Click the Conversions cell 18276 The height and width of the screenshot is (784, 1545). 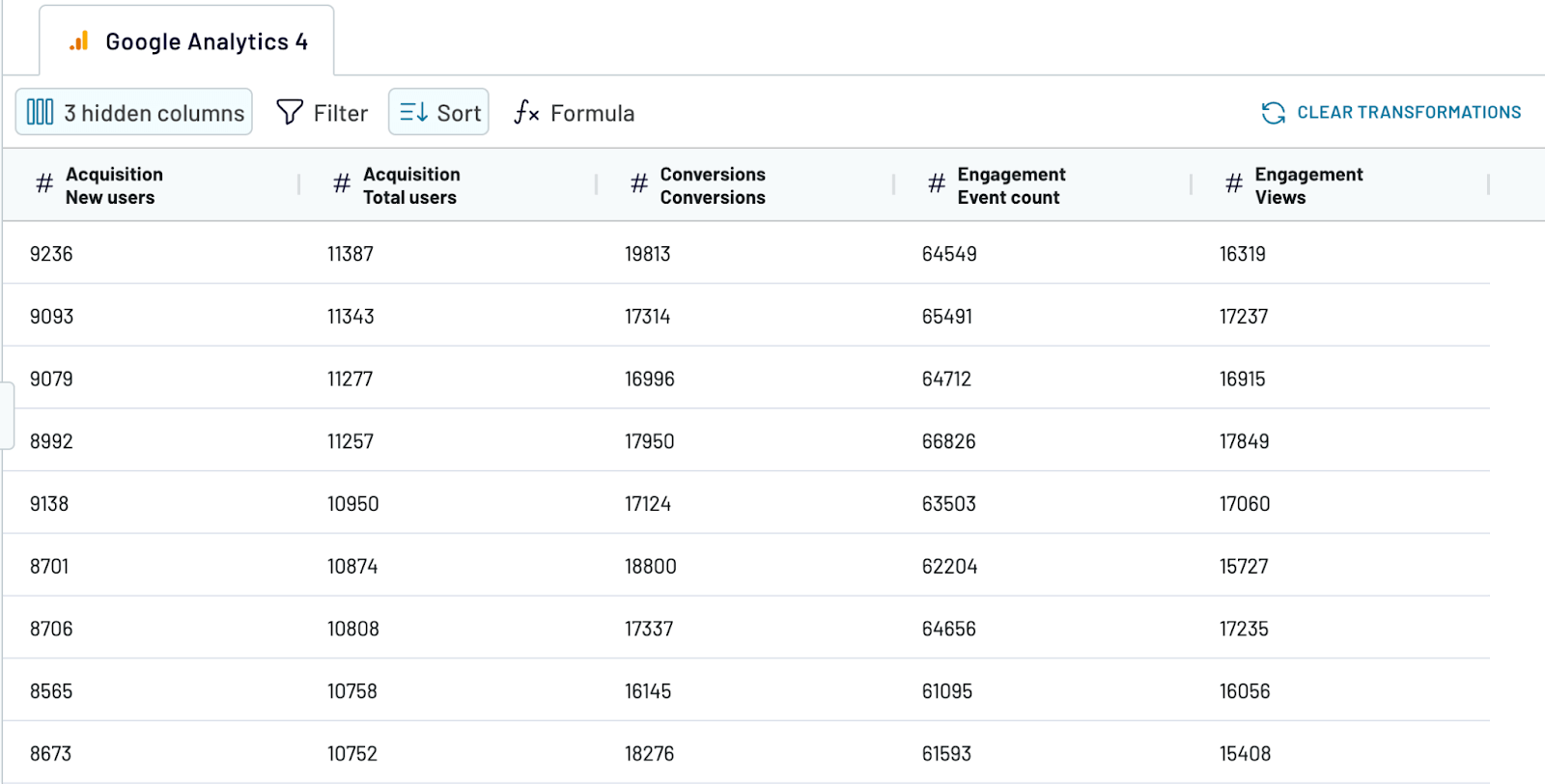tap(650, 754)
